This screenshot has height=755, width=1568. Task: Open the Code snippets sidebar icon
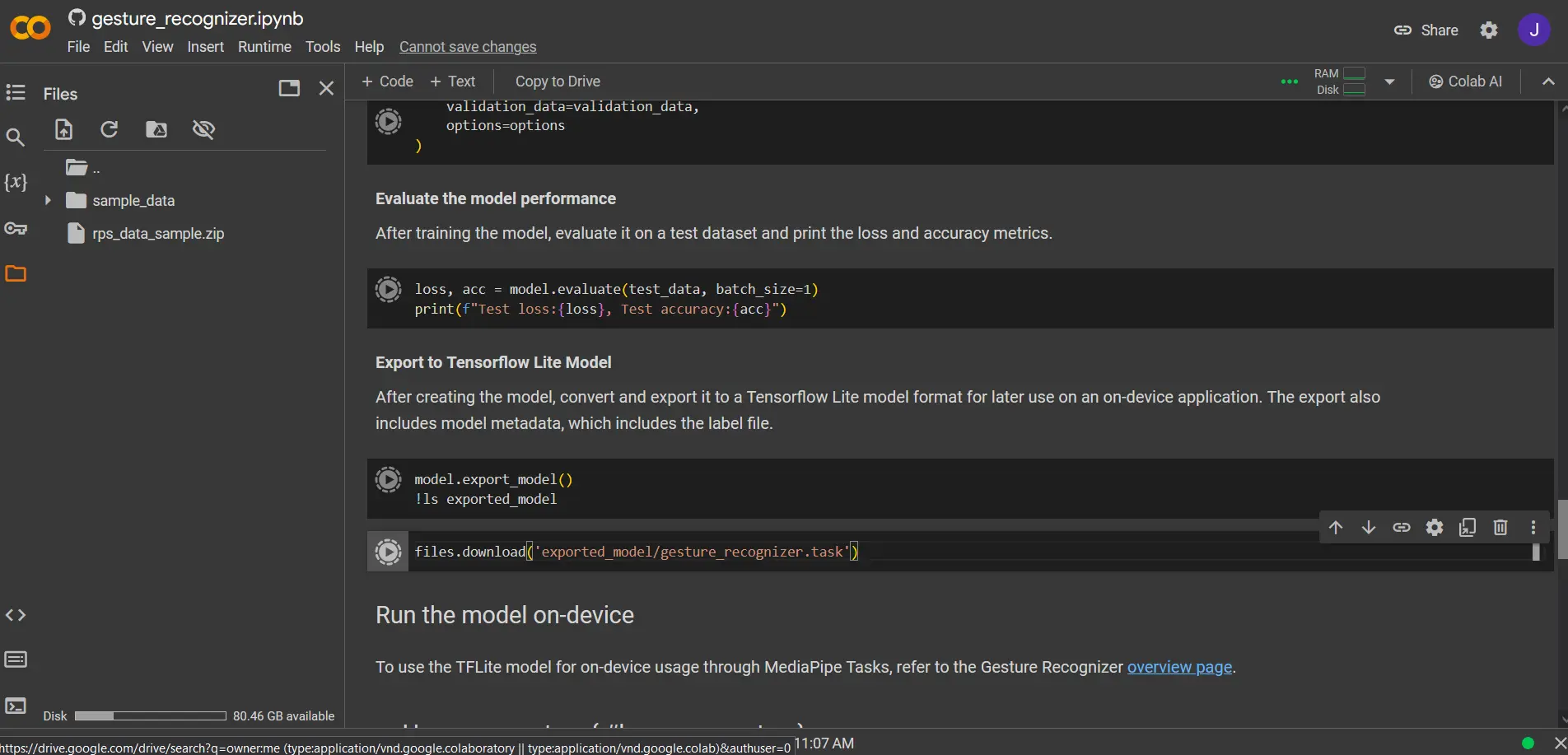[16, 615]
